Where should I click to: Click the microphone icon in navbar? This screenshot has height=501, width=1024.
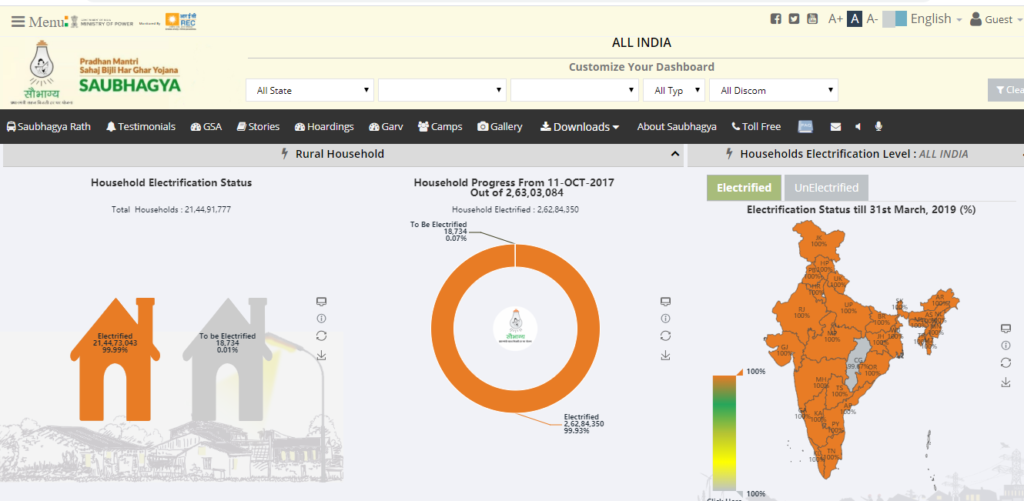879,127
